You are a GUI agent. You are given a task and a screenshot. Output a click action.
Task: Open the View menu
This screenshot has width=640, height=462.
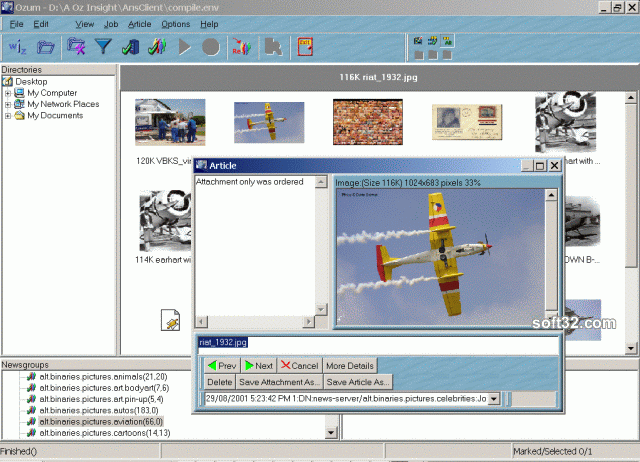coord(84,24)
